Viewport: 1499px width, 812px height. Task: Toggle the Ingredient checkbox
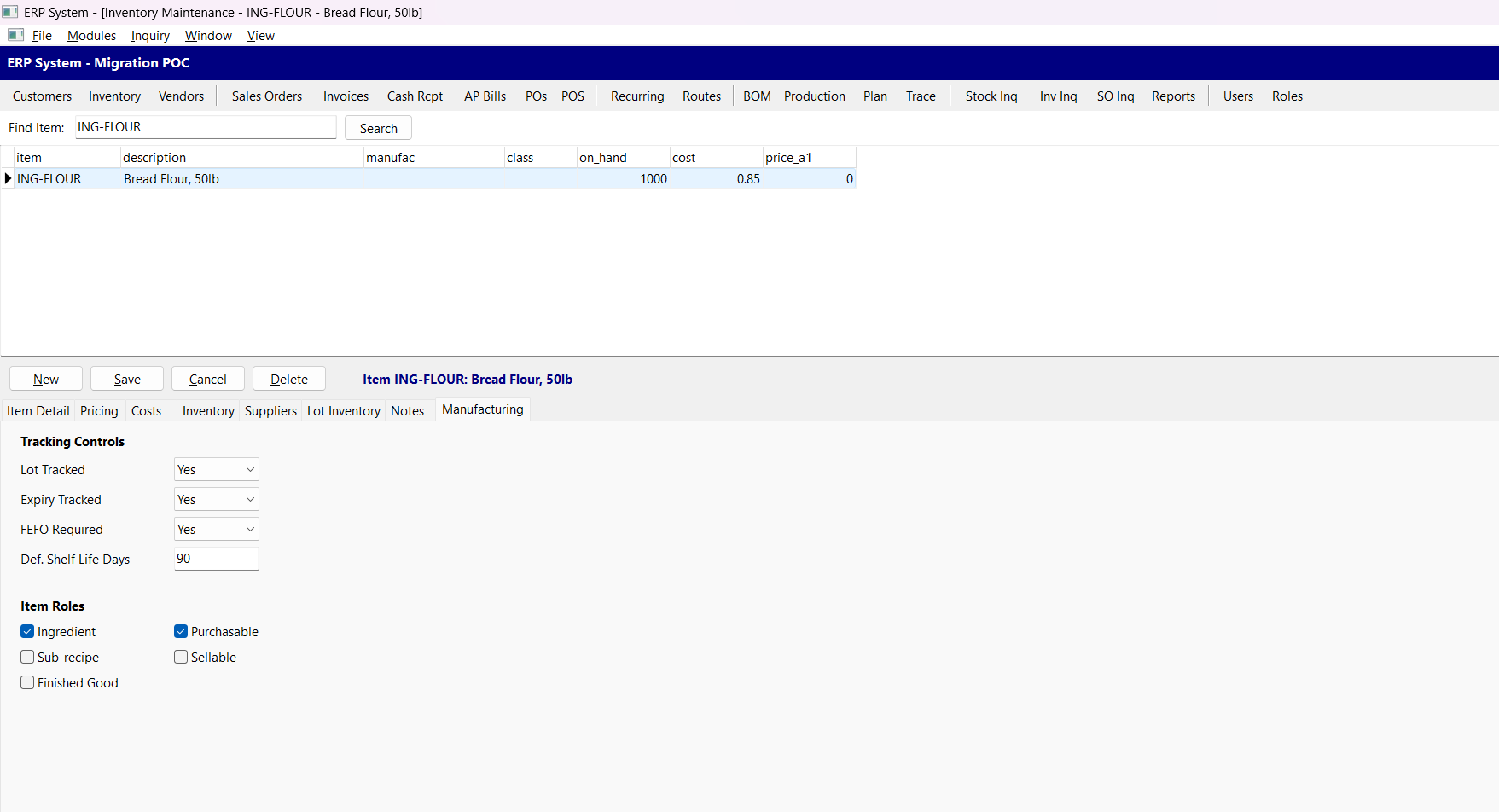(x=27, y=631)
